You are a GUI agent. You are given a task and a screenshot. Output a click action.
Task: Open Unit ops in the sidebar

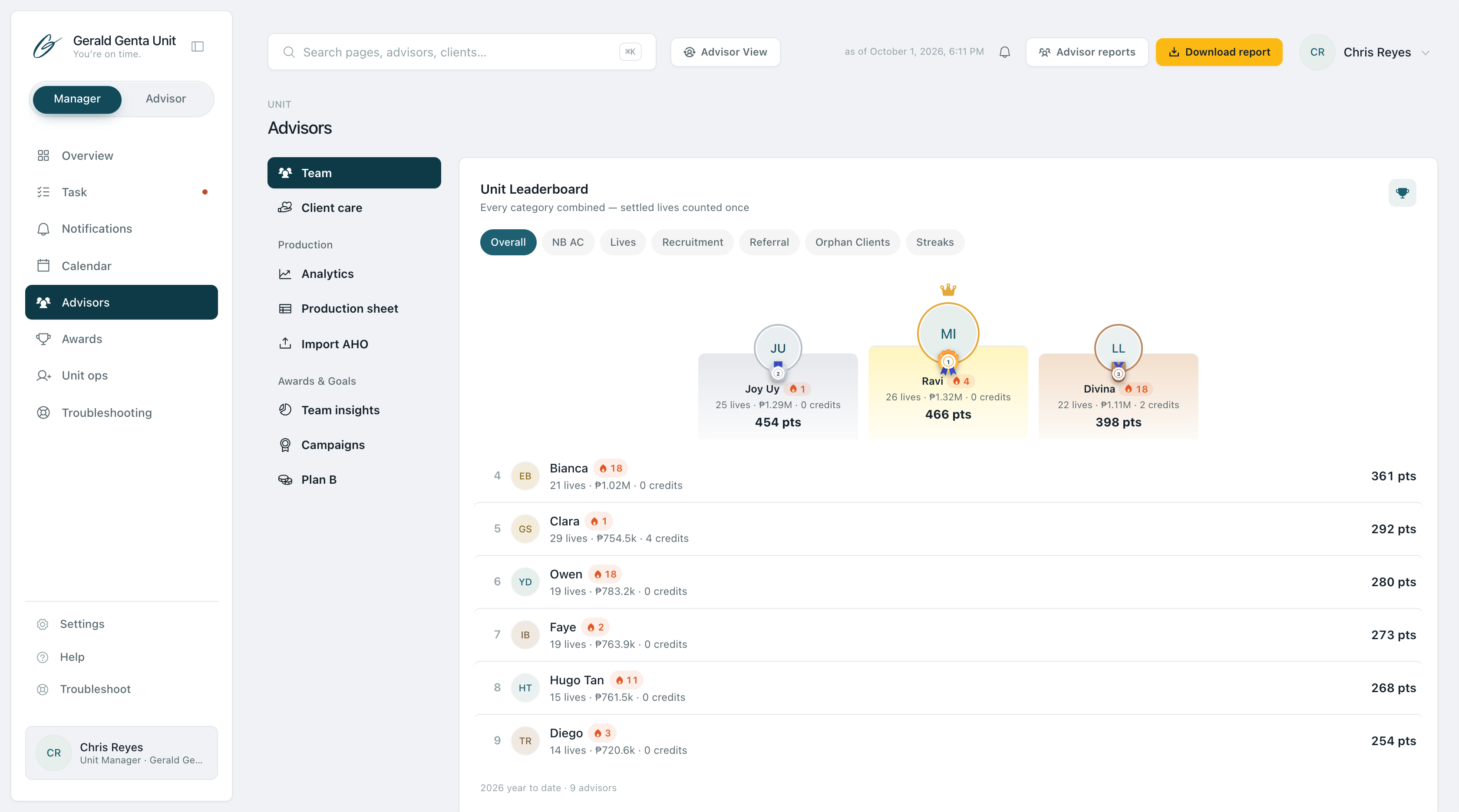[x=121, y=376]
